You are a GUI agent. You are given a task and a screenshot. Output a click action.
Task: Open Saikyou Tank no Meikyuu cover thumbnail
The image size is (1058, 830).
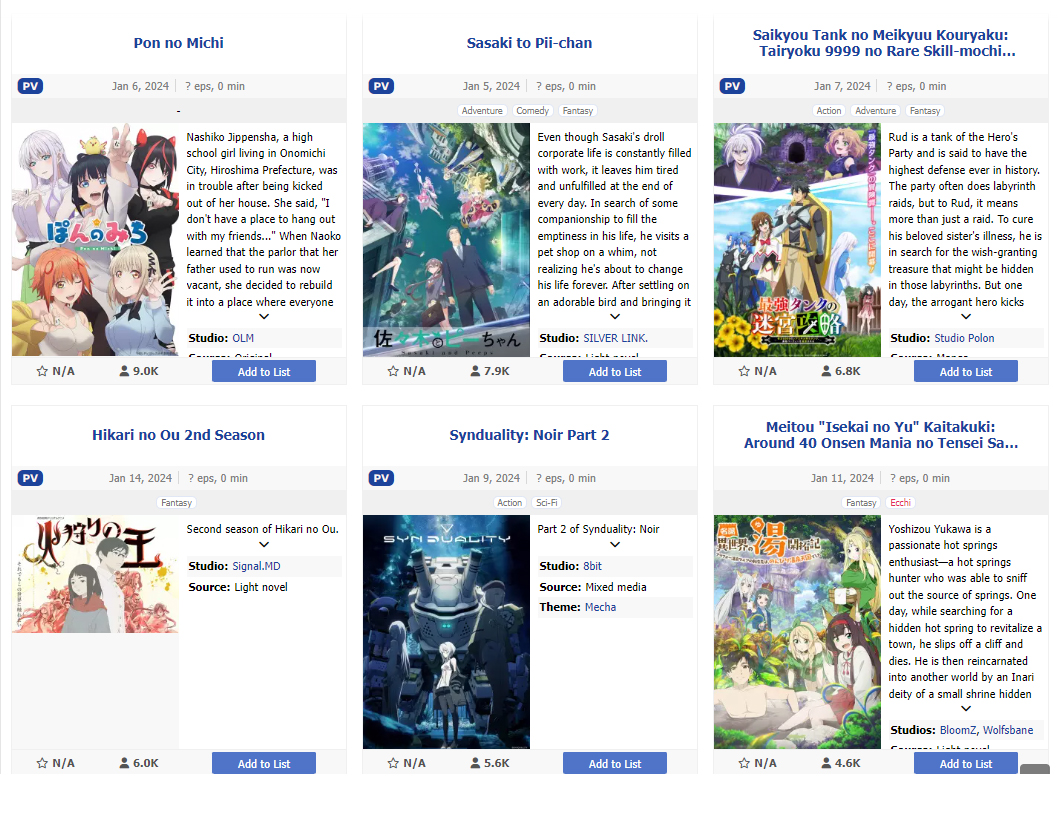click(797, 240)
